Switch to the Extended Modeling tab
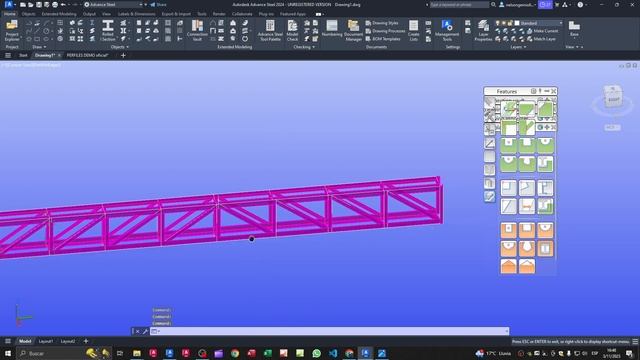This screenshot has width=640, height=360. (59, 14)
